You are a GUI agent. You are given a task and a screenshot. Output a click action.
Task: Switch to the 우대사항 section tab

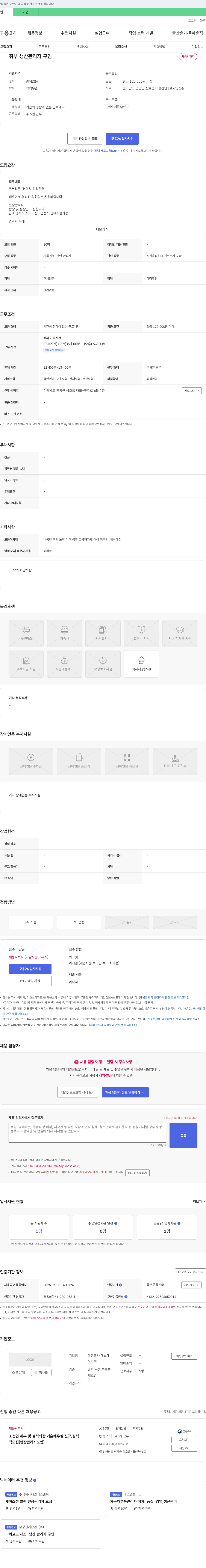[83, 47]
